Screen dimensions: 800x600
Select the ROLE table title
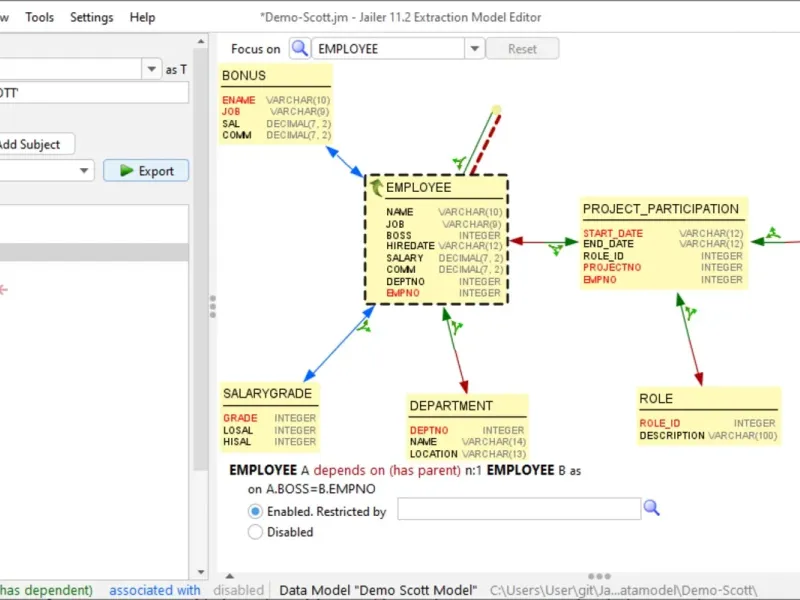(x=656, y=398)
